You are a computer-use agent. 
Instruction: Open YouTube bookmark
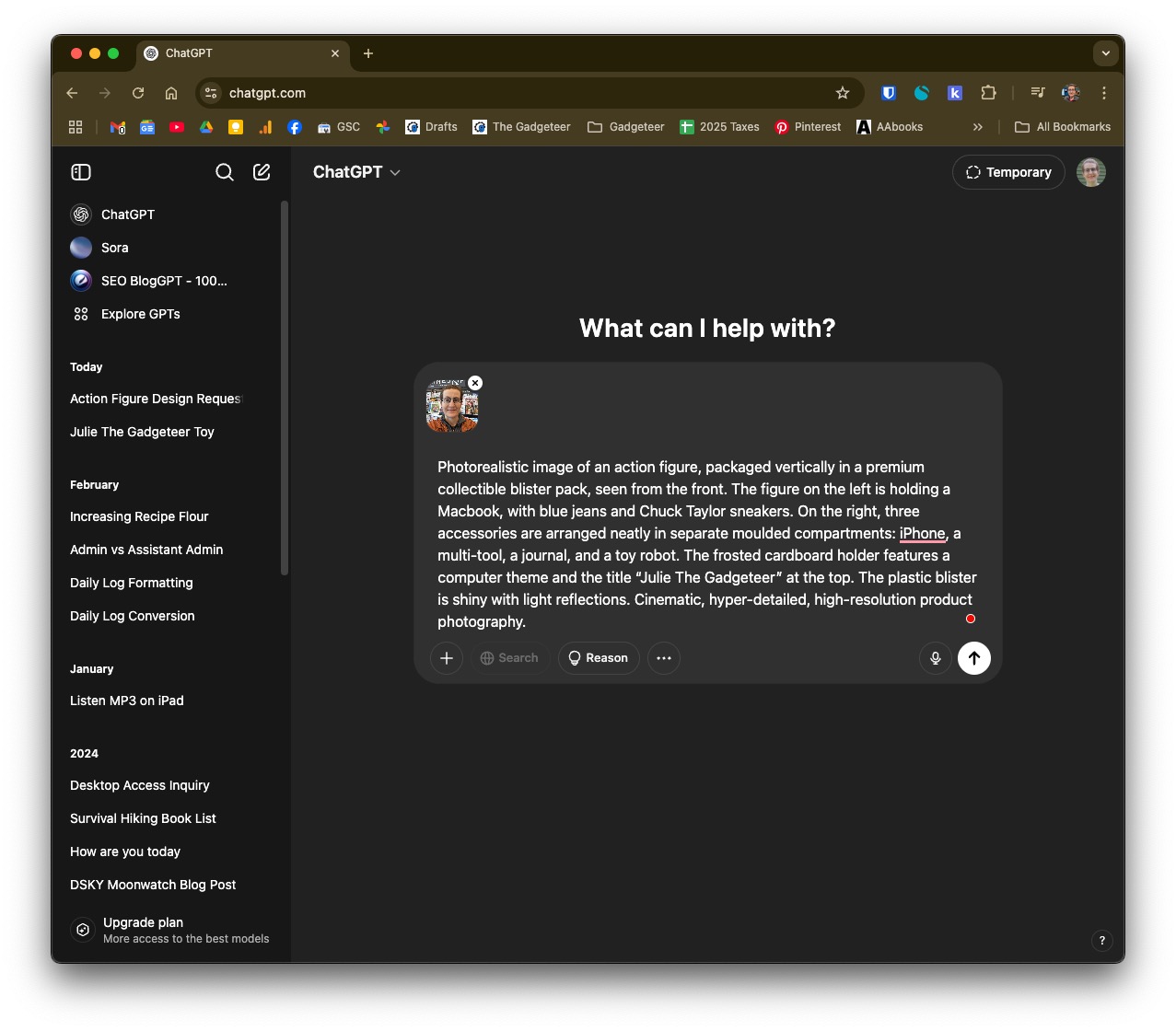pos(177,127)
